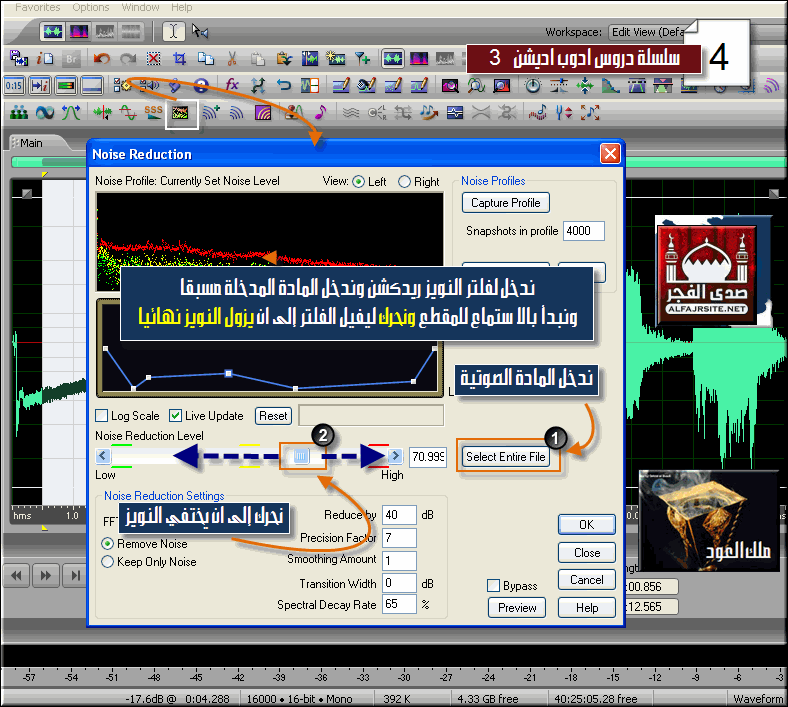Screen dimensions: 788x707
Task: Click the Precision Factor field
Action: (x=399, y=538)
